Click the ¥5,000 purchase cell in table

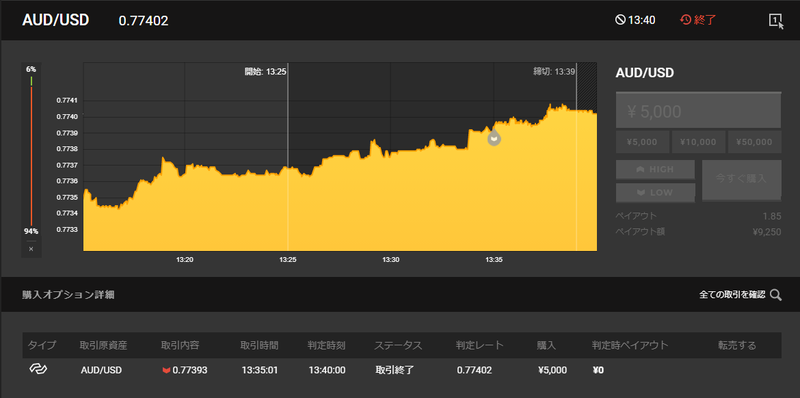[x=552, y=370]
